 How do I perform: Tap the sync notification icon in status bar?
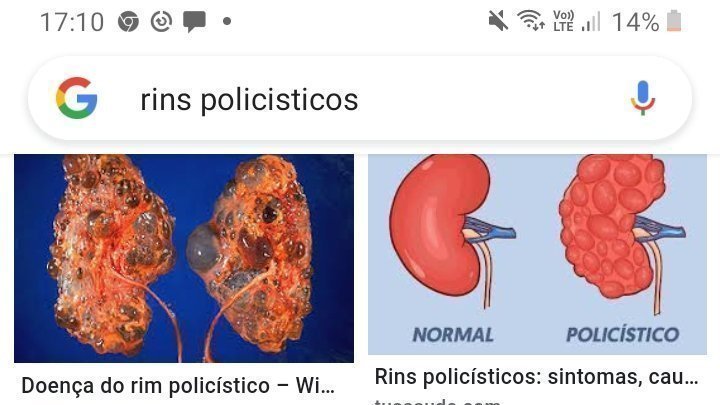[x=161, y=22]
